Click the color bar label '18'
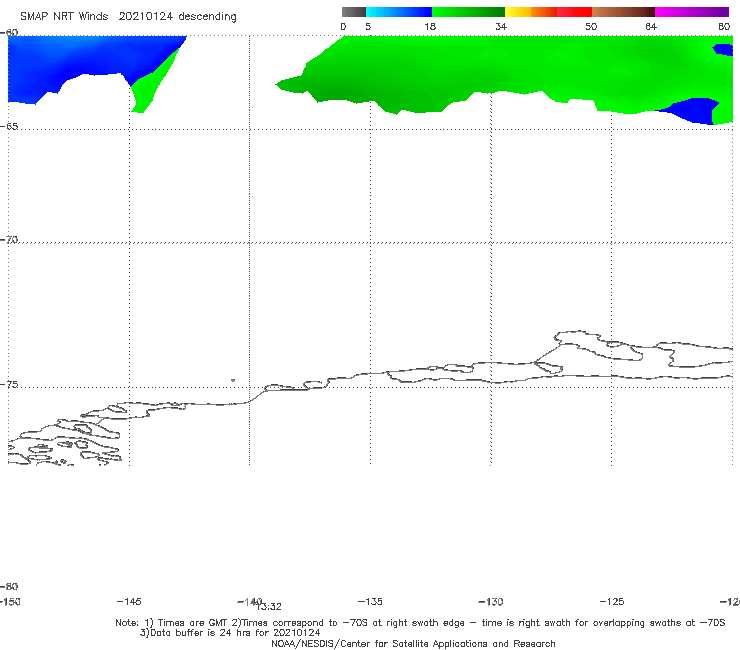The width and height of the screenshot is (740, 650). (x=430, y=27)
